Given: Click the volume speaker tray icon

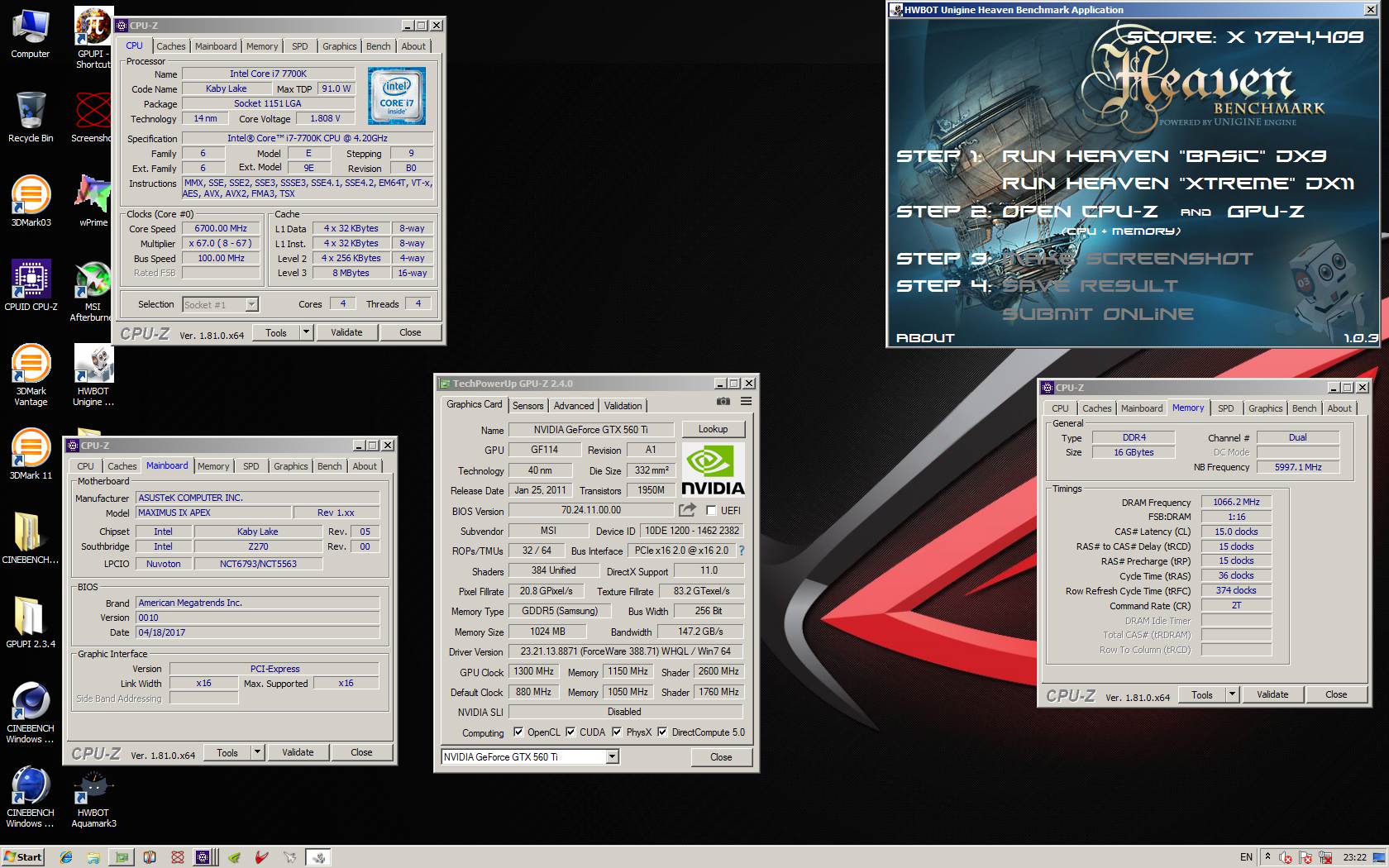Looking at the screenshot, I should point(1286,857).
